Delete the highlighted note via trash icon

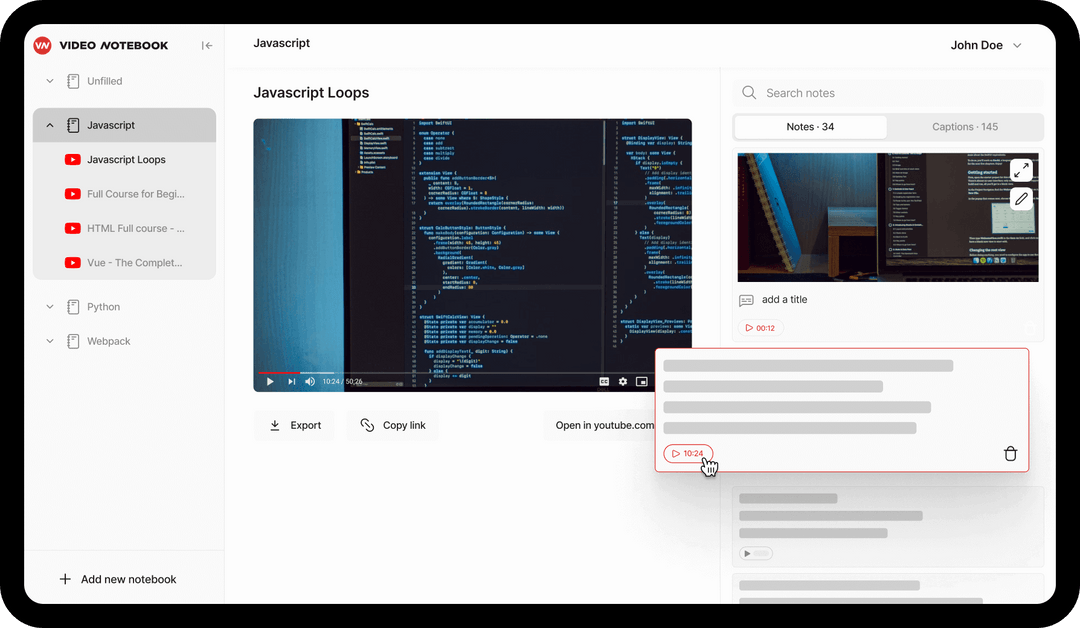[x=1010, y=453]
